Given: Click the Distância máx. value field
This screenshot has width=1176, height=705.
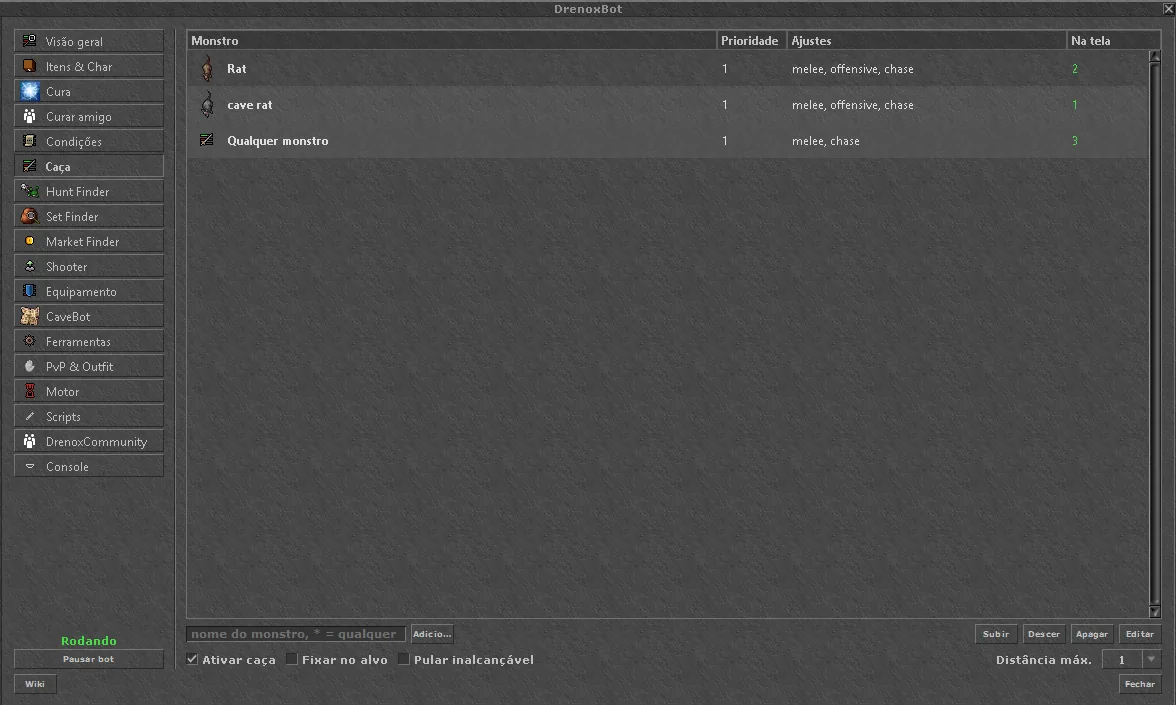Looking at the screenshot, I should (x=1122, y=659).
